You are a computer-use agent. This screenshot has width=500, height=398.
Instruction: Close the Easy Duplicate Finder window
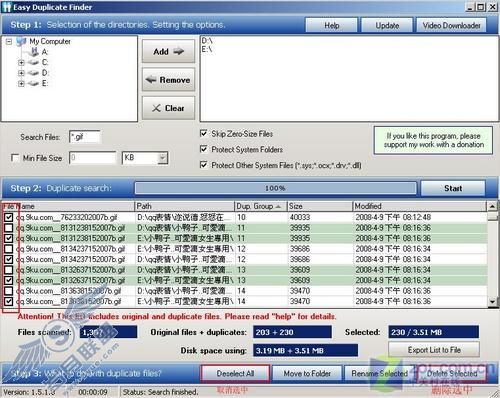[x=492, y=7]
